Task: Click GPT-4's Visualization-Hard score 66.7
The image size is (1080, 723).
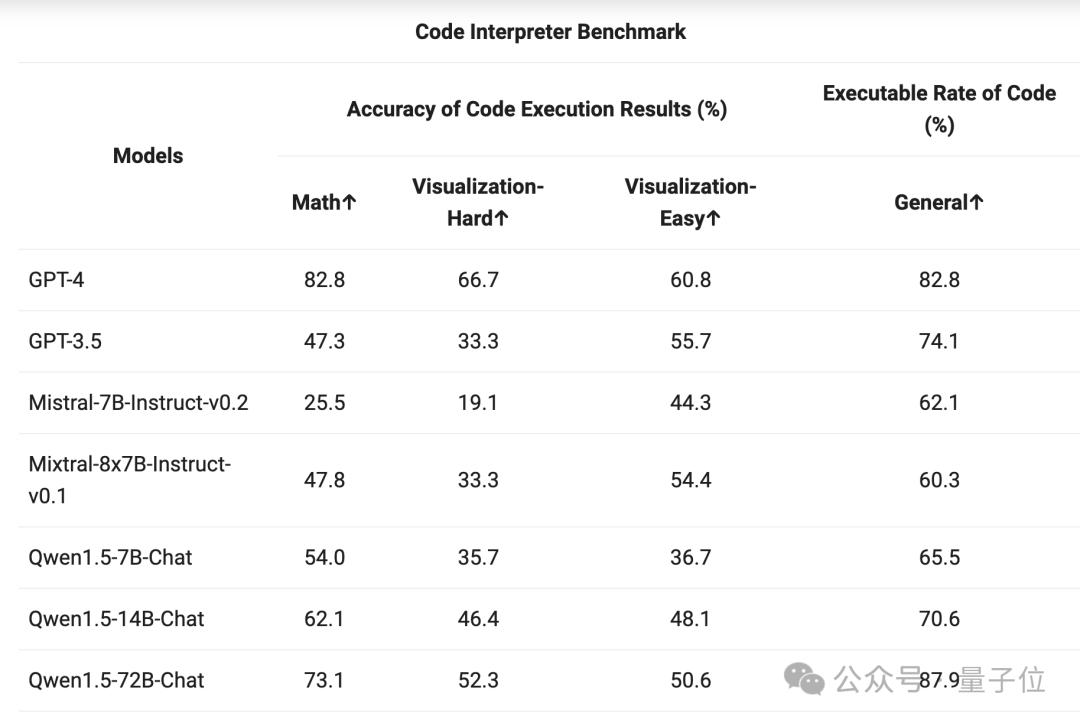Action: pos(478,280)
